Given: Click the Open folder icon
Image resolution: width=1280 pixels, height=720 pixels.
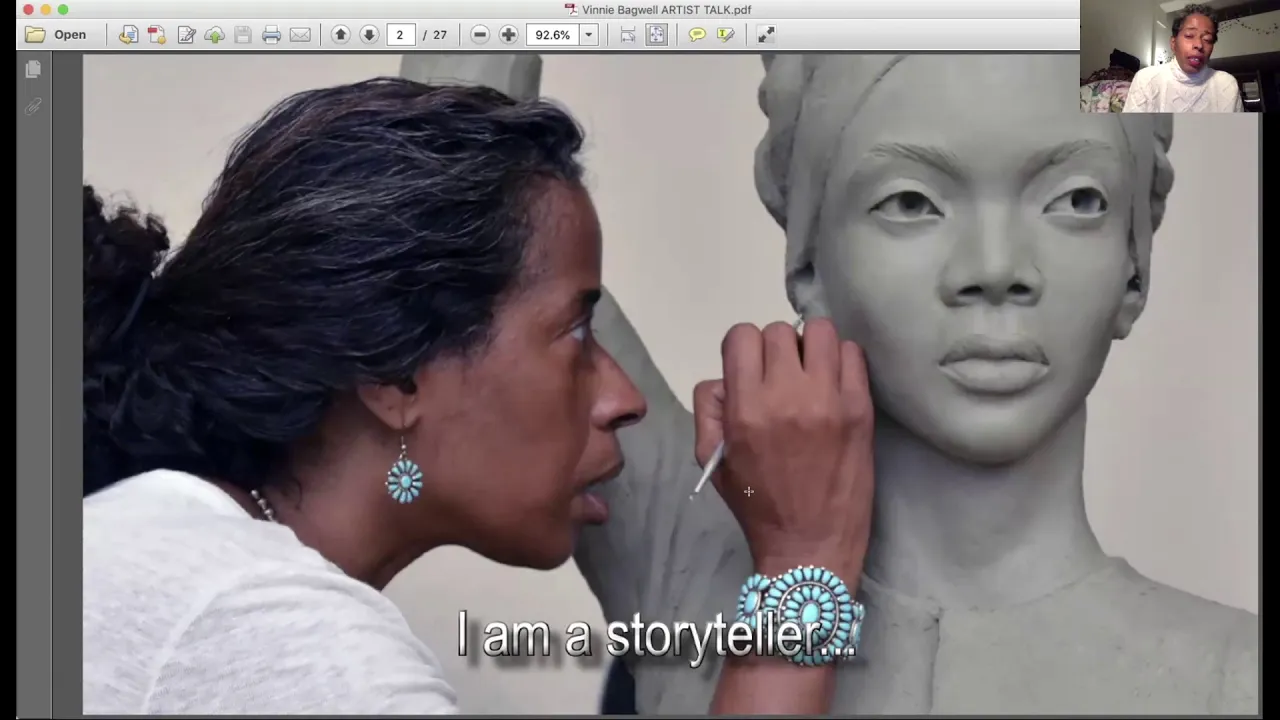Looking at the screenshot, I should pyautogui.click(x=35, y=35).
